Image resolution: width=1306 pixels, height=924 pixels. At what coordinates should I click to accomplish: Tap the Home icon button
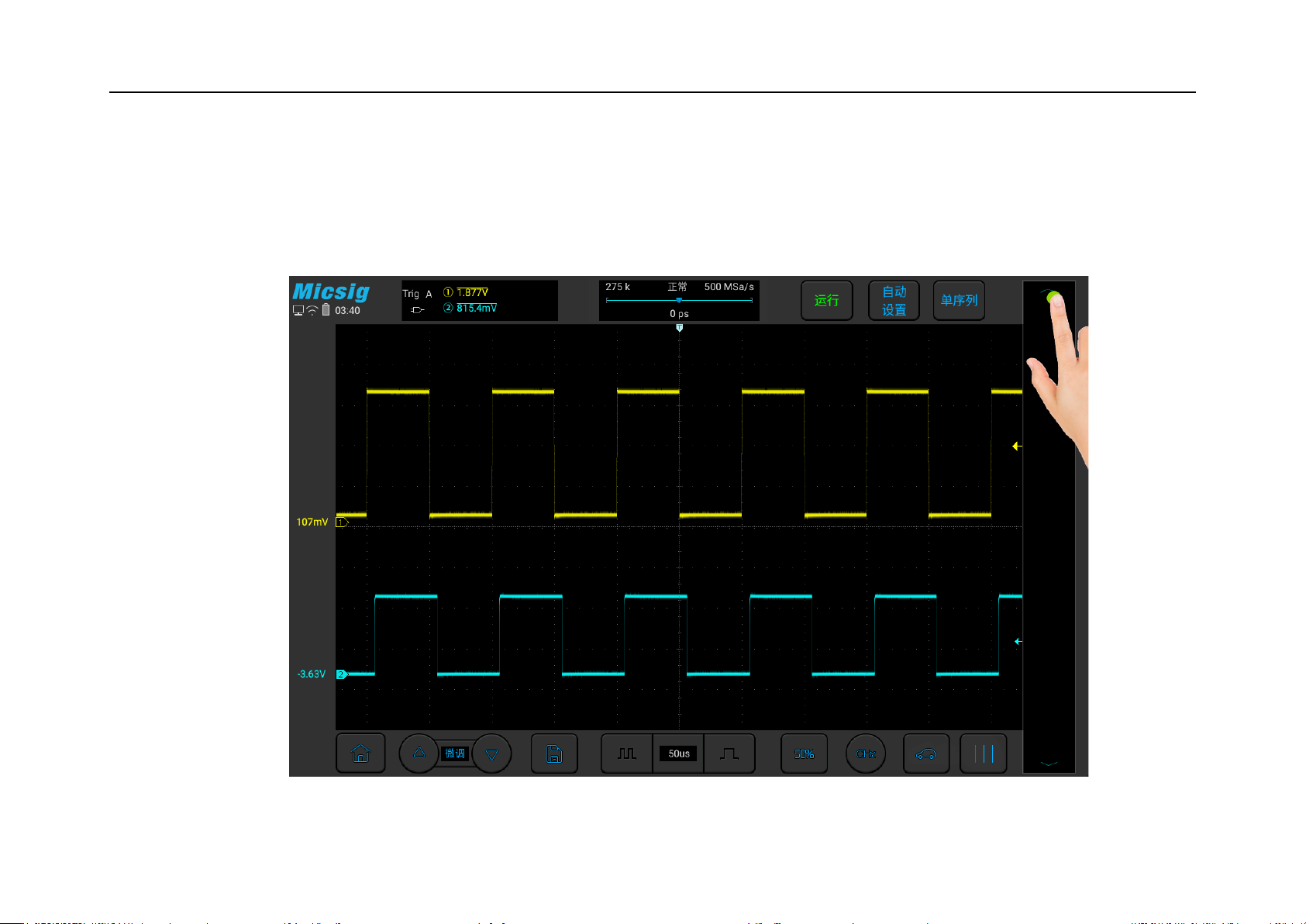tap(360, 753)
